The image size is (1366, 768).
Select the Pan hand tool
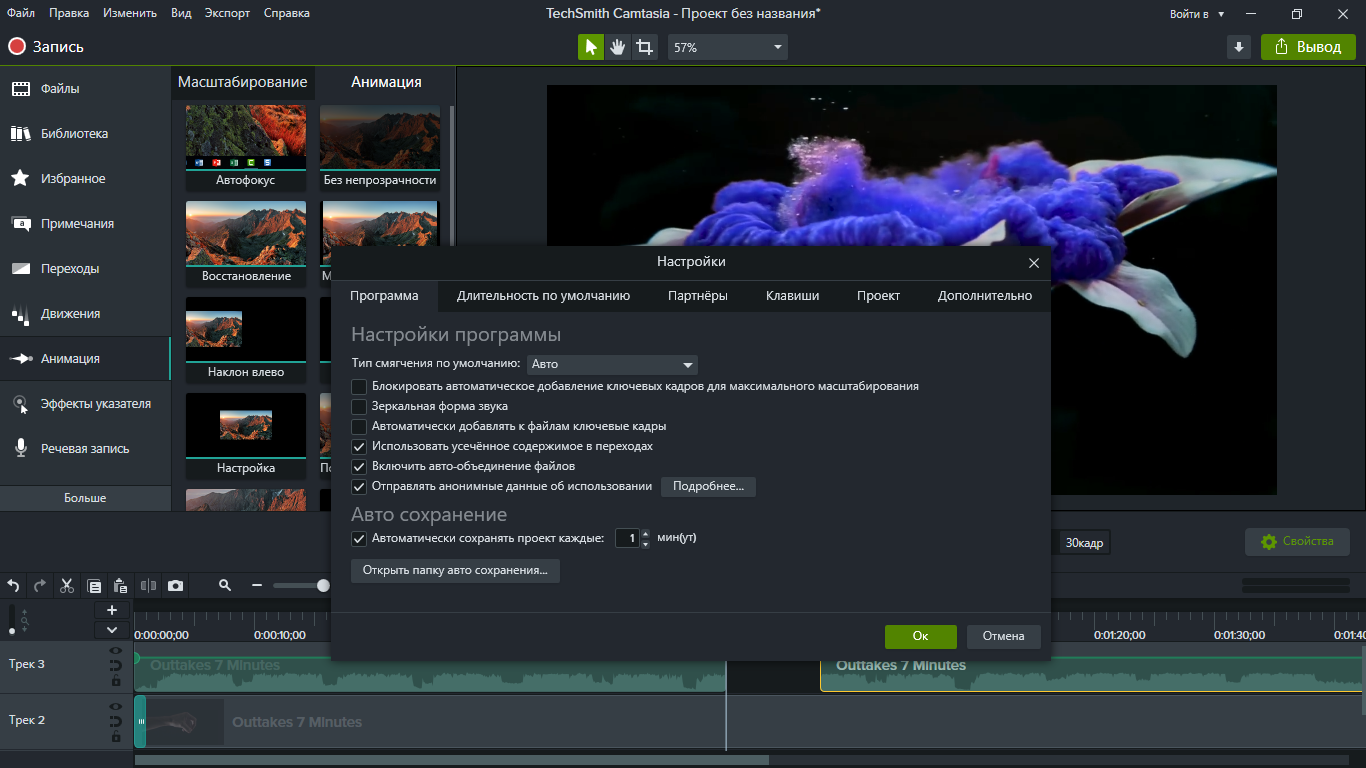click(618, 47)
